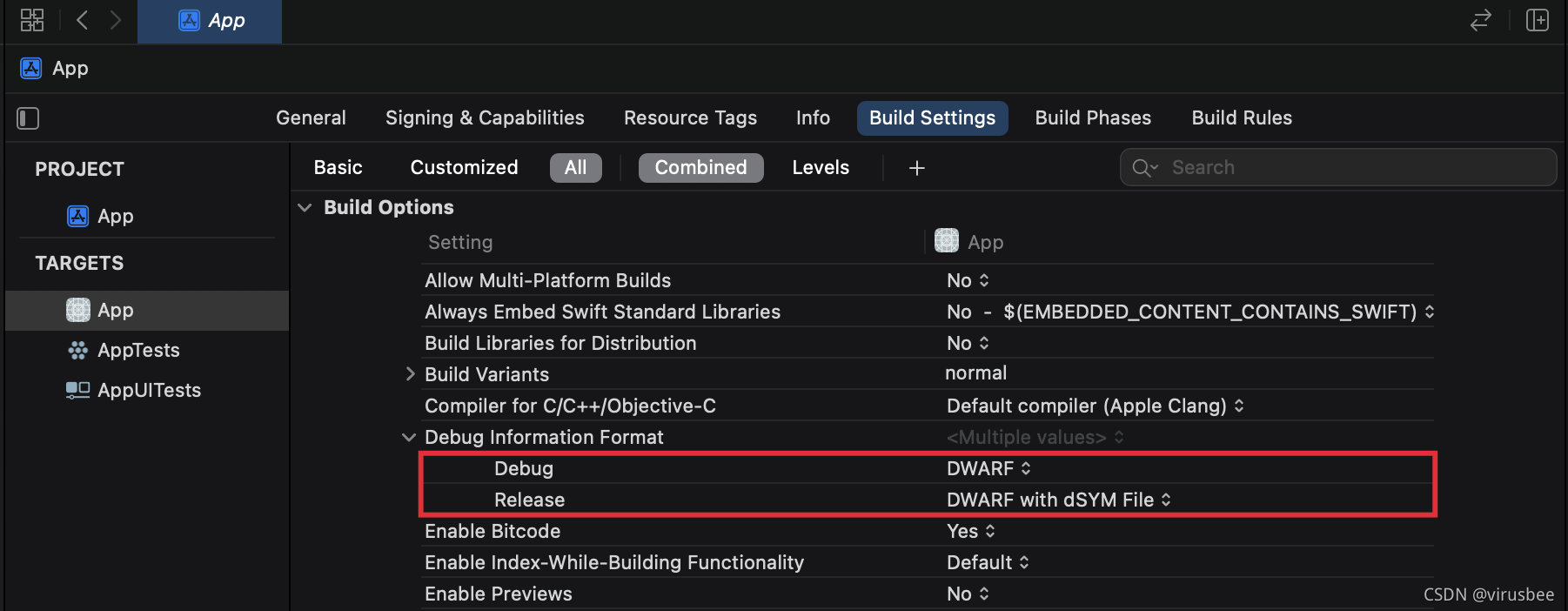1568x611 pixels.
Task: Show Customized build settings
Action: point(464,167)
